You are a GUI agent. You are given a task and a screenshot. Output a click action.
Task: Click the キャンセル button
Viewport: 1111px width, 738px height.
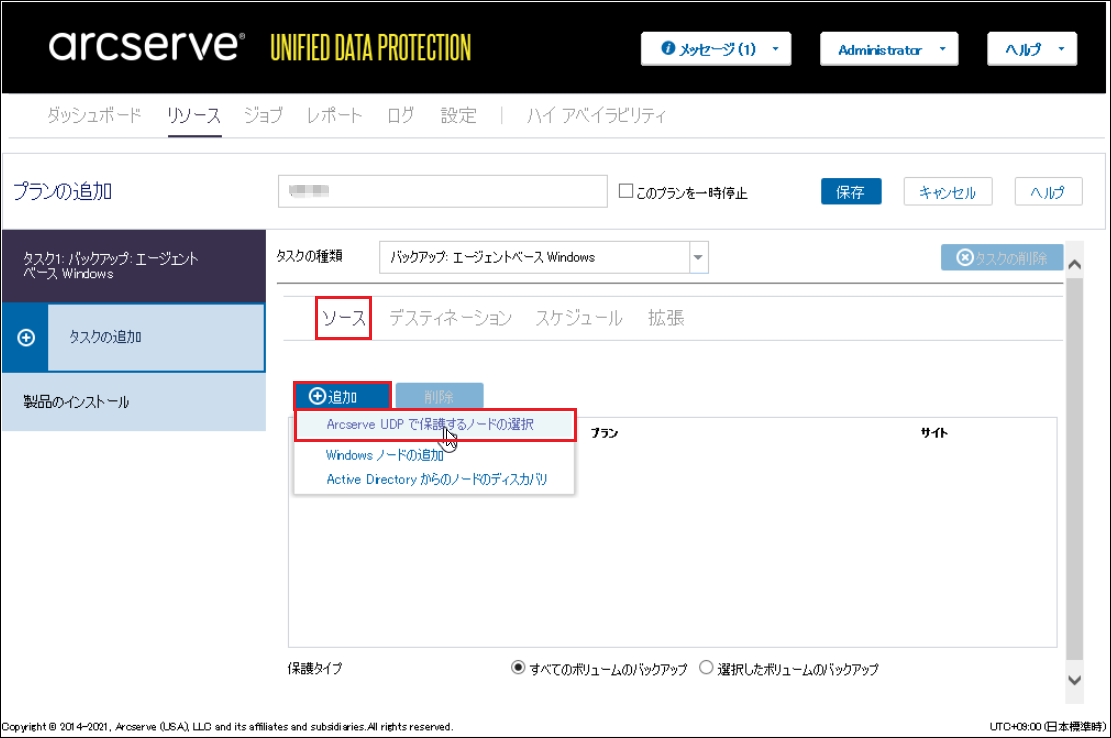pyautogui.click(x=947, y=191)
